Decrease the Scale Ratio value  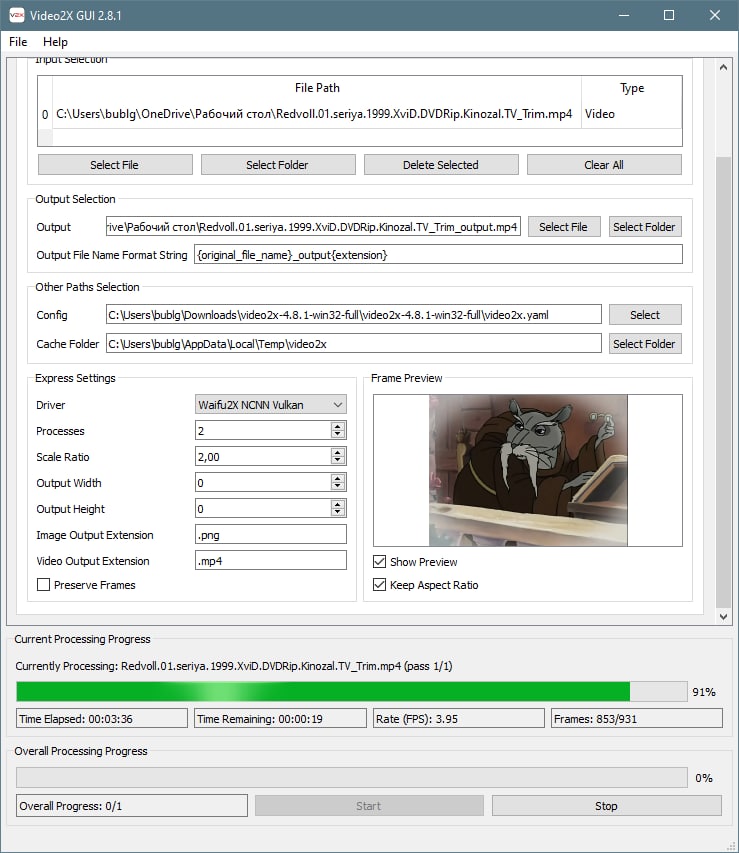(x=338, y=461)
